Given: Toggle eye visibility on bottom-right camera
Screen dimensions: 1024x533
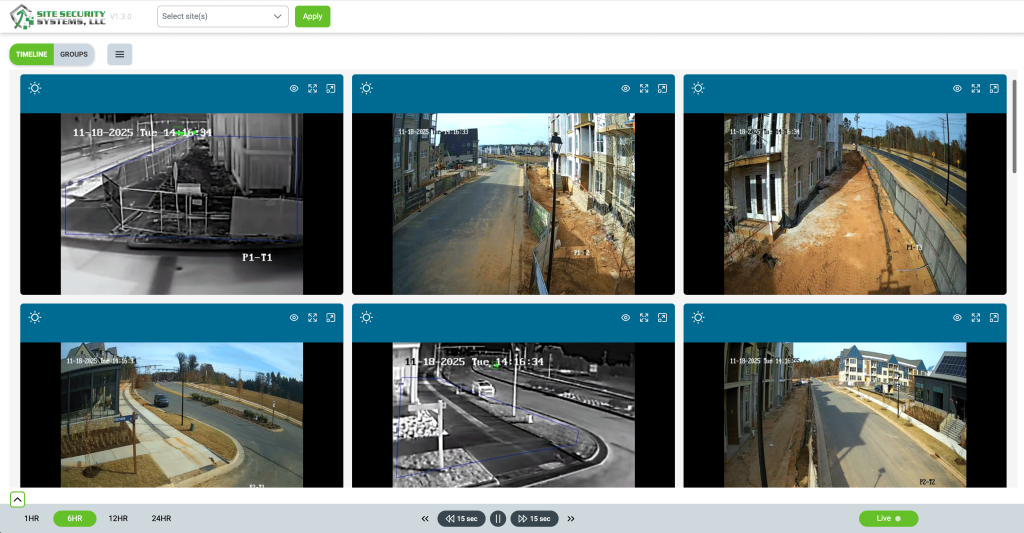Looking at the screenshot, I should [957, 318].
